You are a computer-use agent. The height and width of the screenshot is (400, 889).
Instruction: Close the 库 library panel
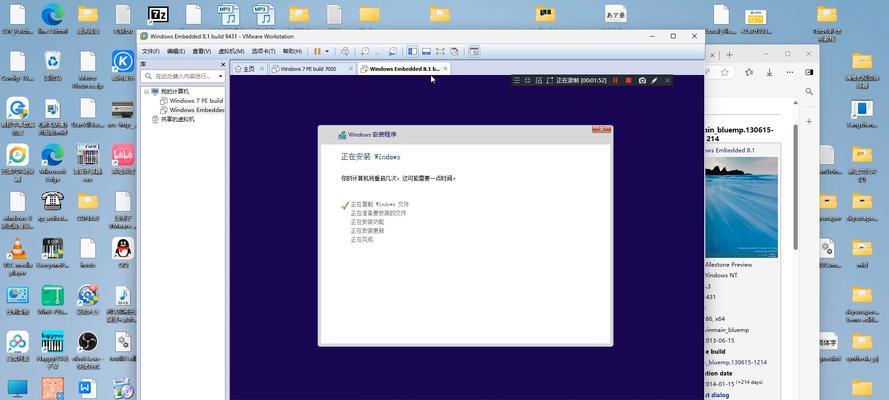click(x=223, y=65)
